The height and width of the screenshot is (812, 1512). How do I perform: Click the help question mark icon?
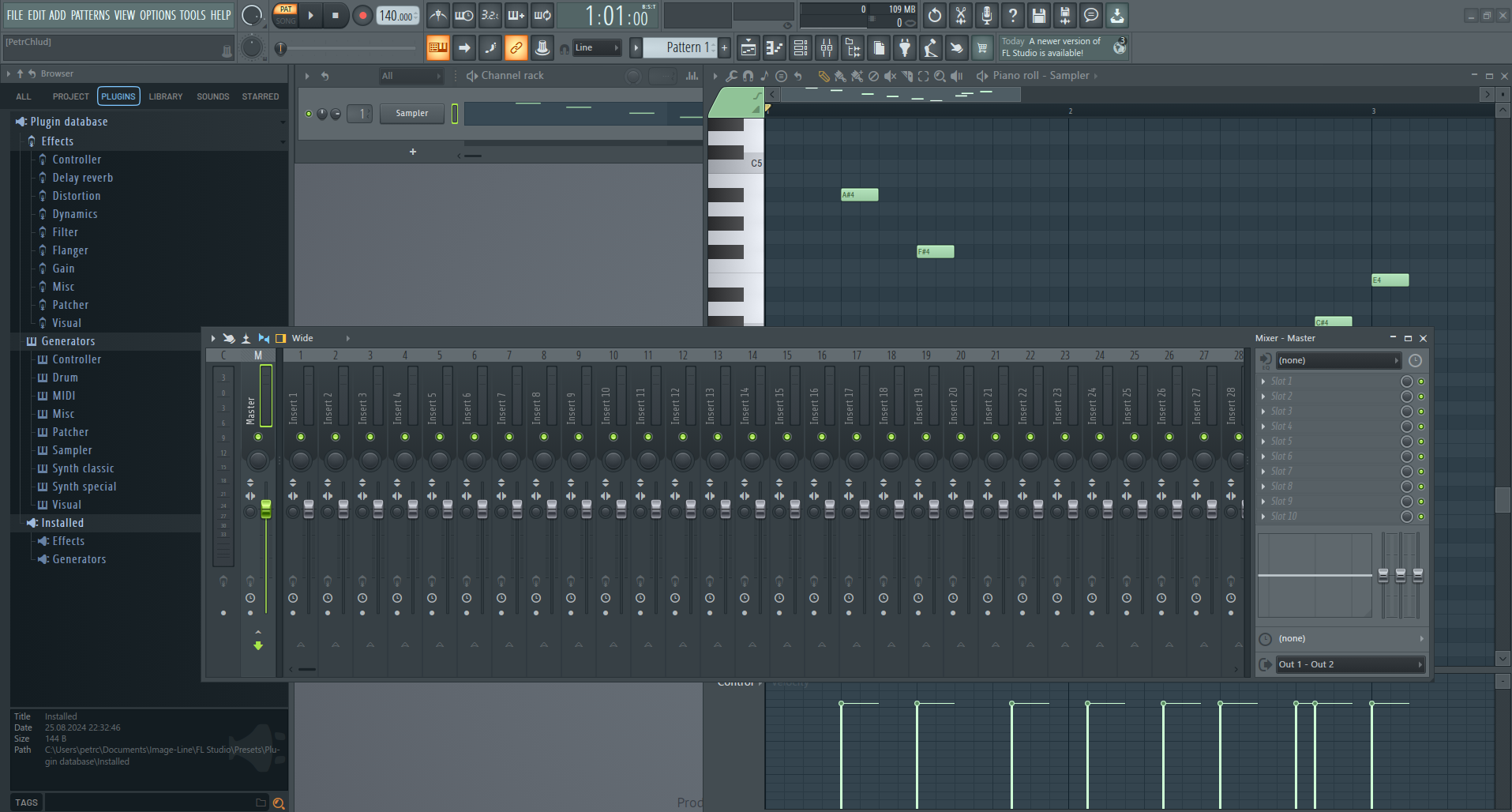click(1013, 15)
